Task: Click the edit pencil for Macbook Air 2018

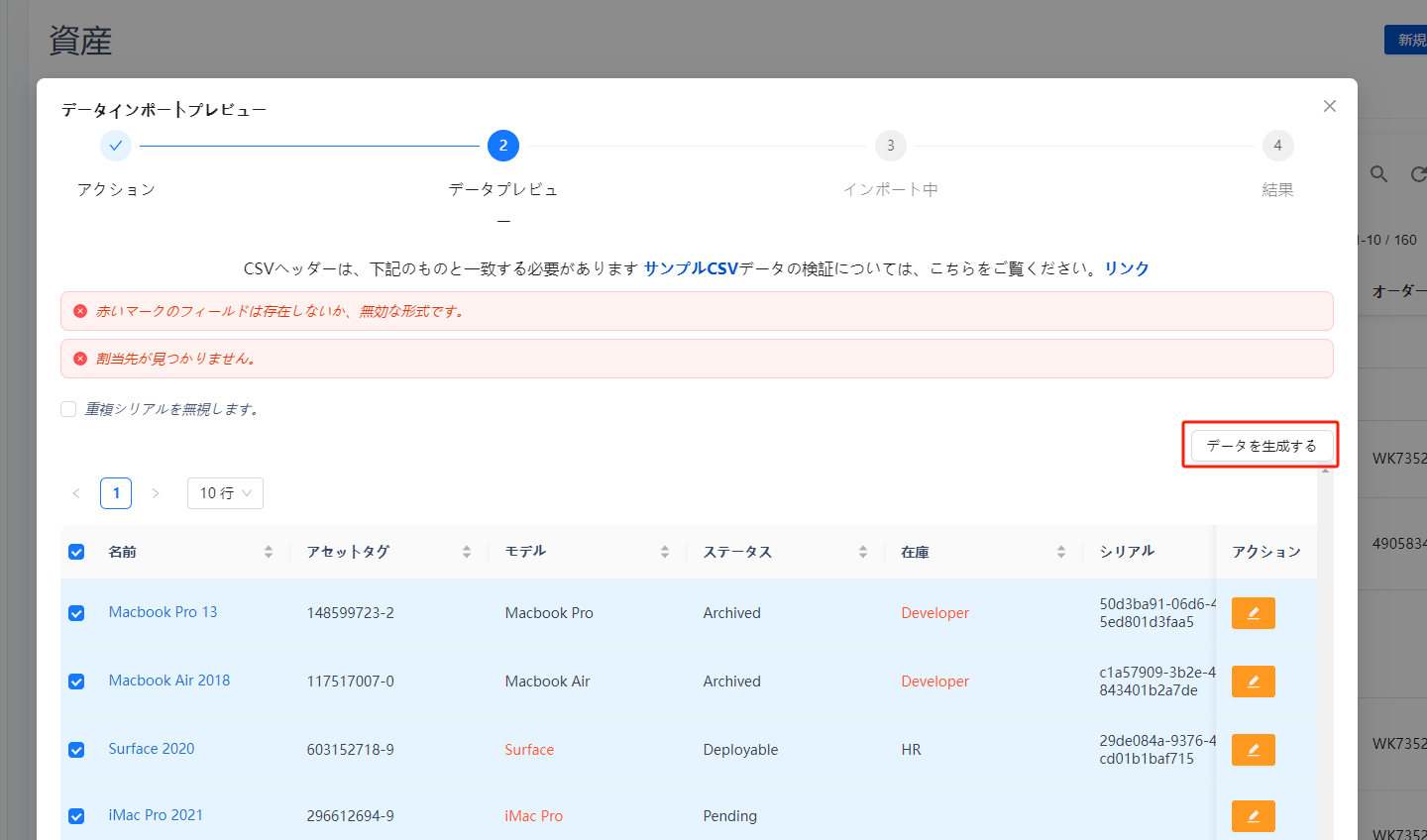Action: (x=1253, y=681)
